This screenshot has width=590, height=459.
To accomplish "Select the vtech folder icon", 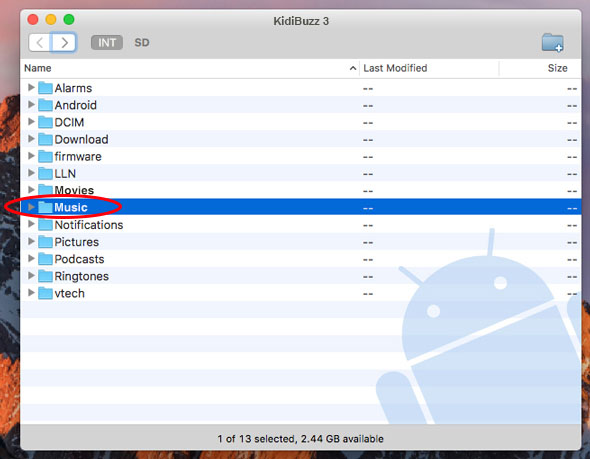I will coord(45,293).
